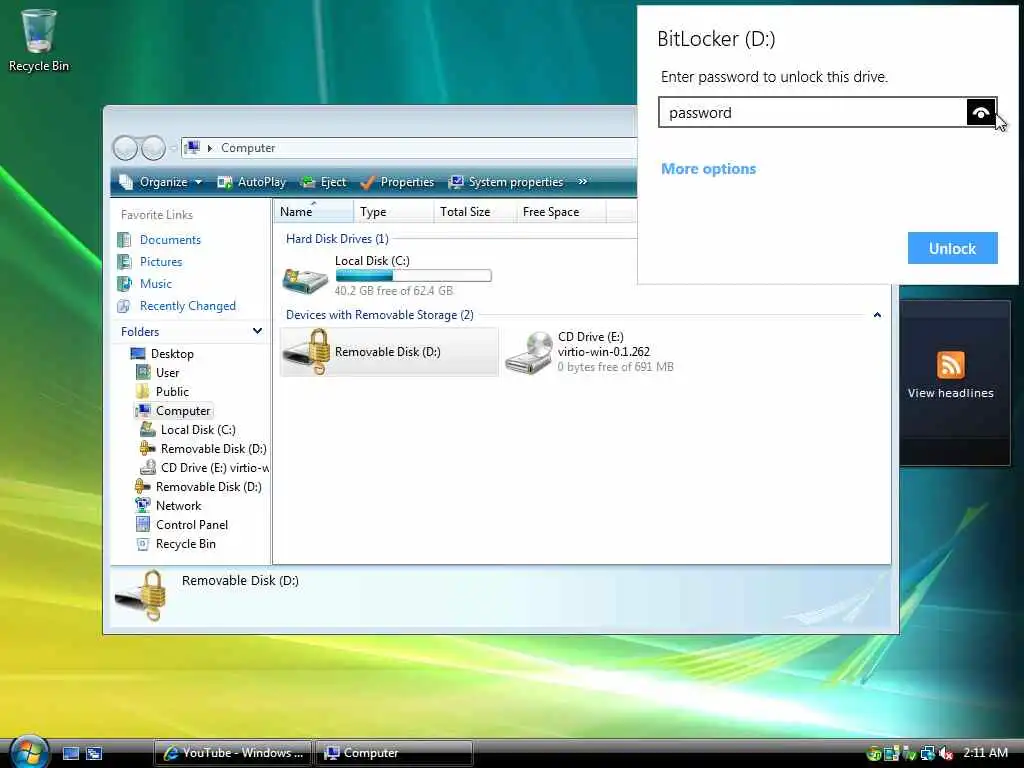
Task: Click System properties in the toolbar
Action: point(506,182)
